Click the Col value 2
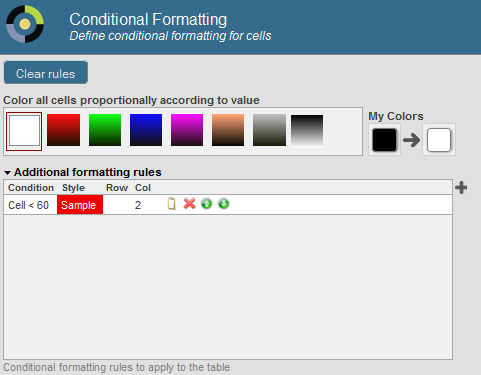481x375 pixels. point(138,205)
